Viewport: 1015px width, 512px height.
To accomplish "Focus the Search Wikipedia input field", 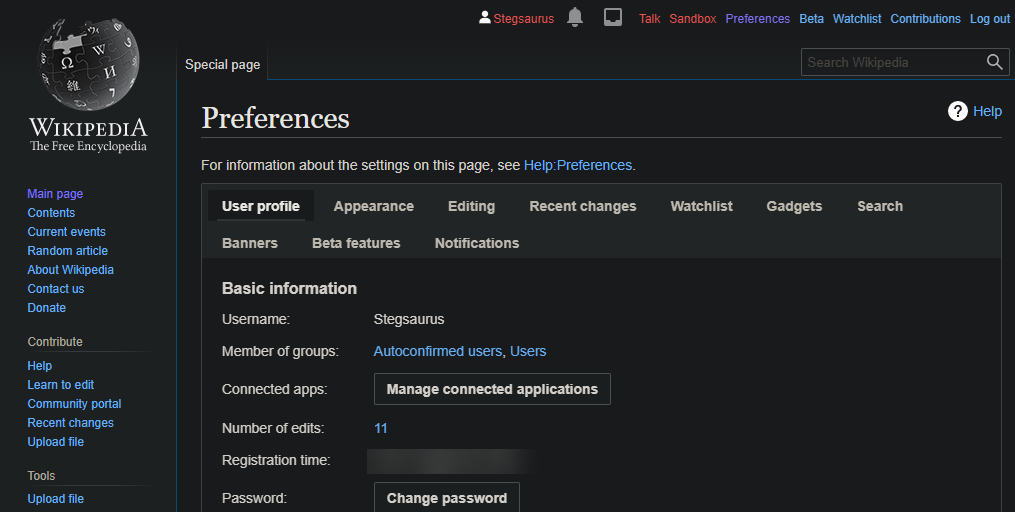I will 890,62.
